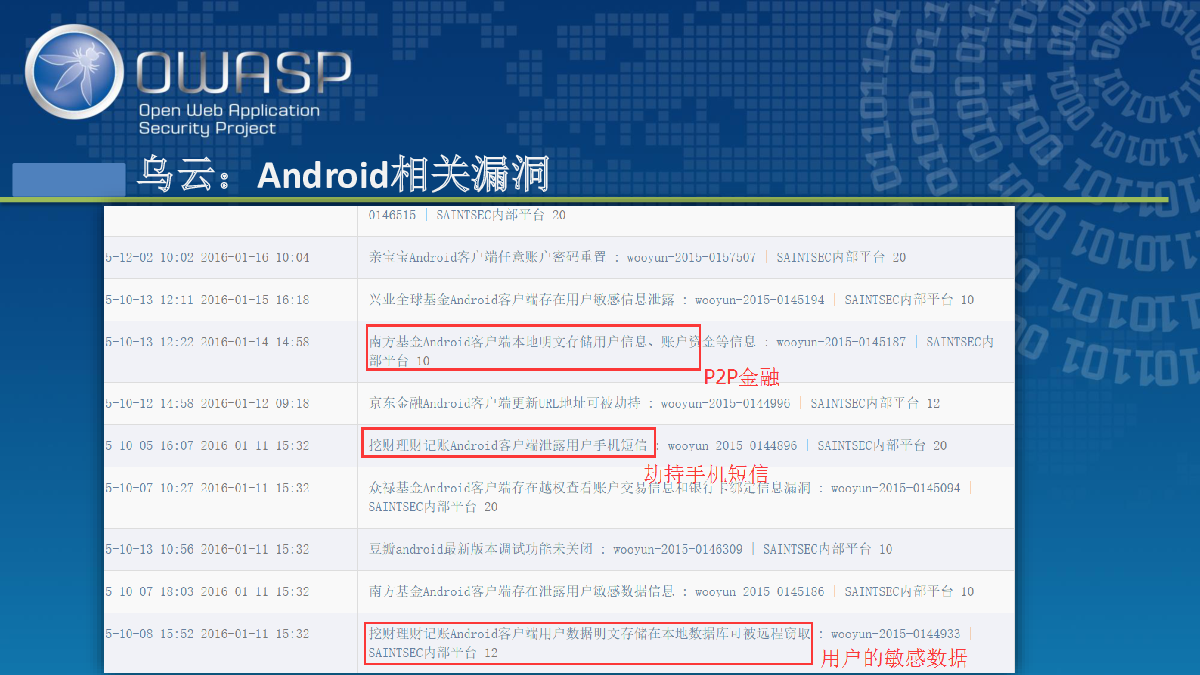The width and height of the screenshot is (1200, 675).
Task: Click "SAINTSEC内部平台 12" in the 京东金融 row
Action: pos(875,403)
